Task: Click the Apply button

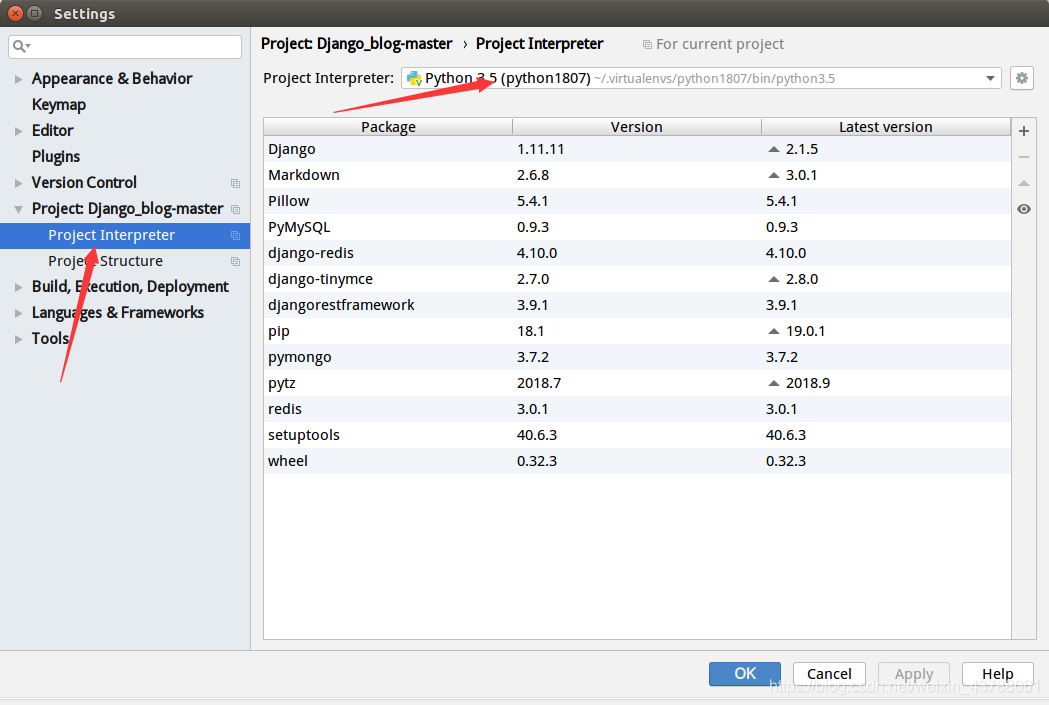Action: (914, 674)
